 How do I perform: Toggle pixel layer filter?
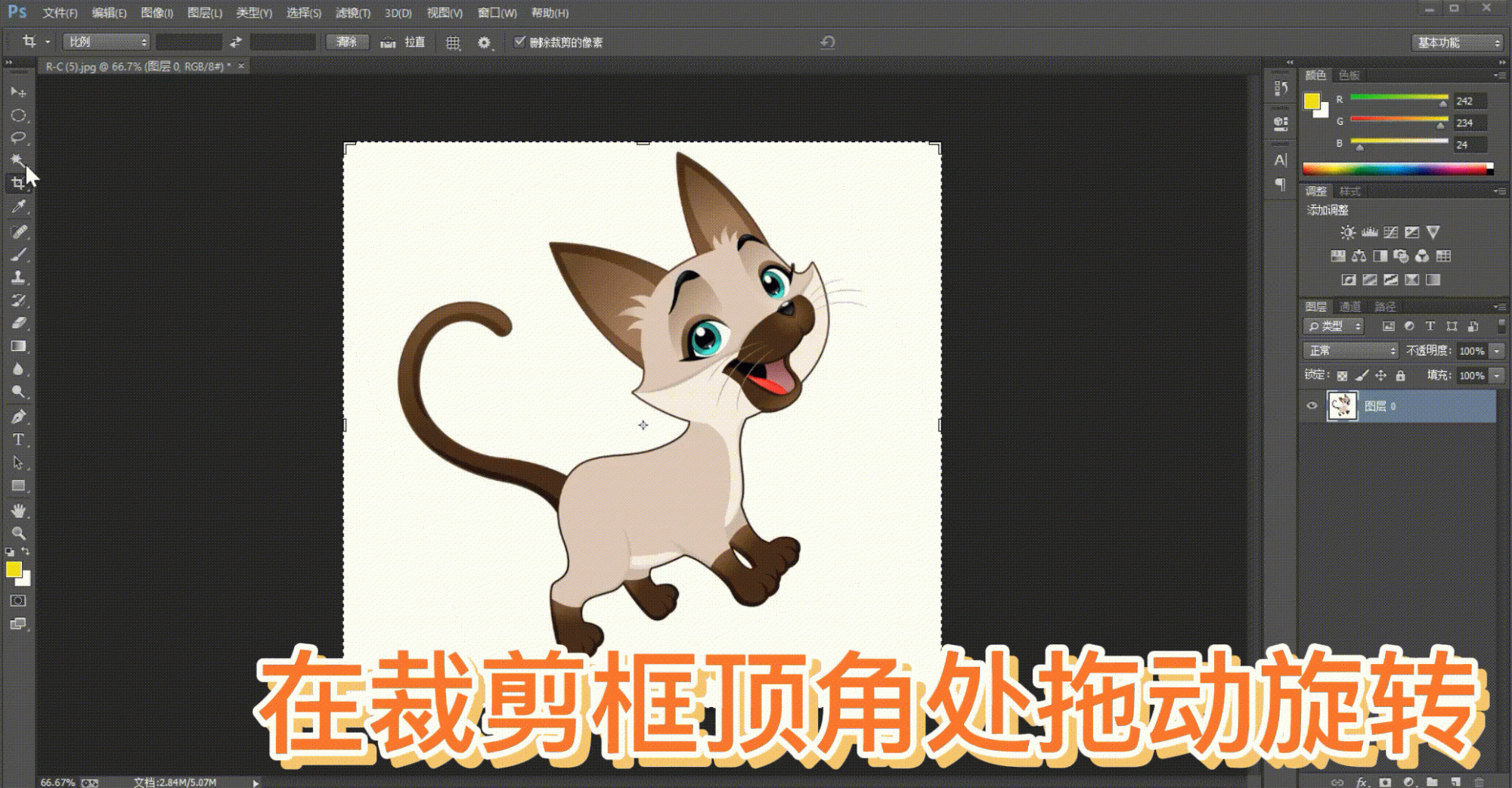coord(1388,327)
